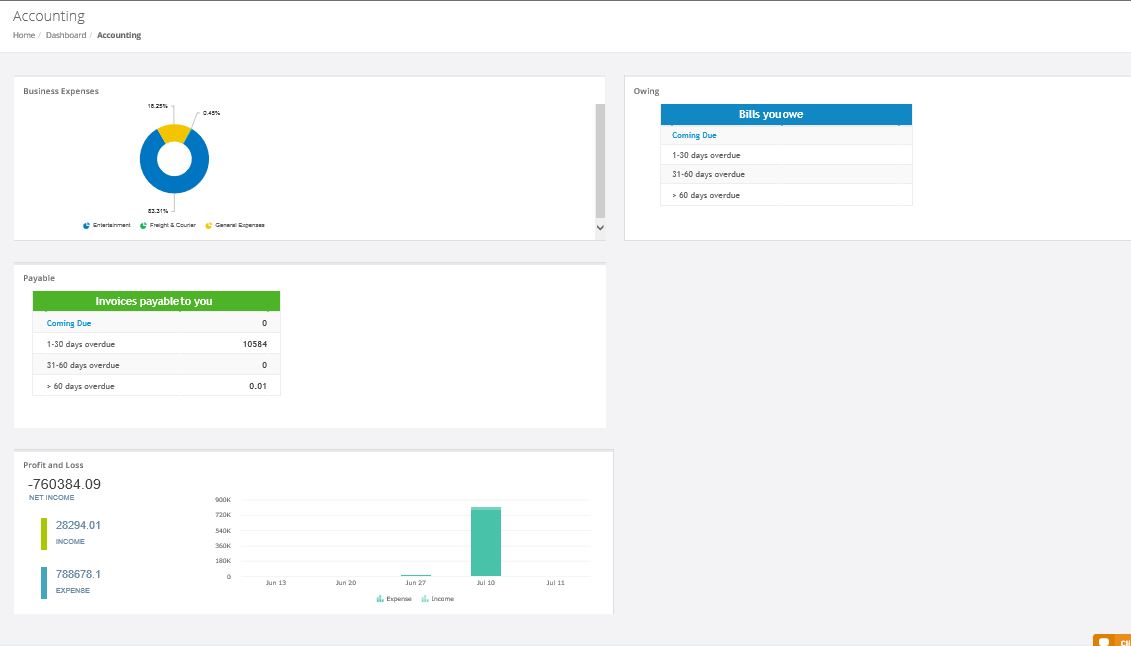Image resolution: width=1131 pixels, height=646 pixels.
Task: Click the Expense legend bar-chart icon
Action: pos(380,599)
